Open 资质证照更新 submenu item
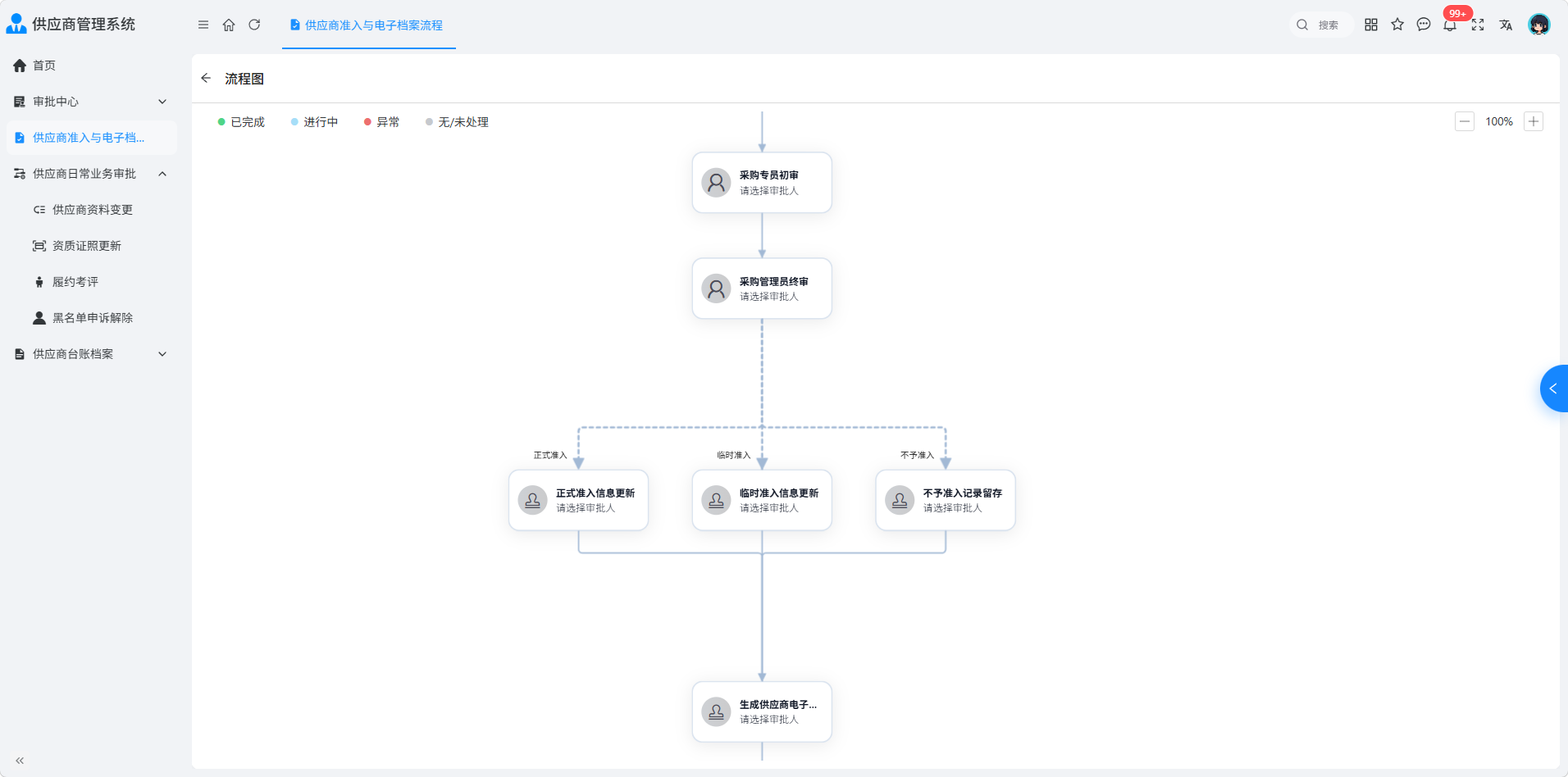Screen dimensions: 1568x777 92,246
